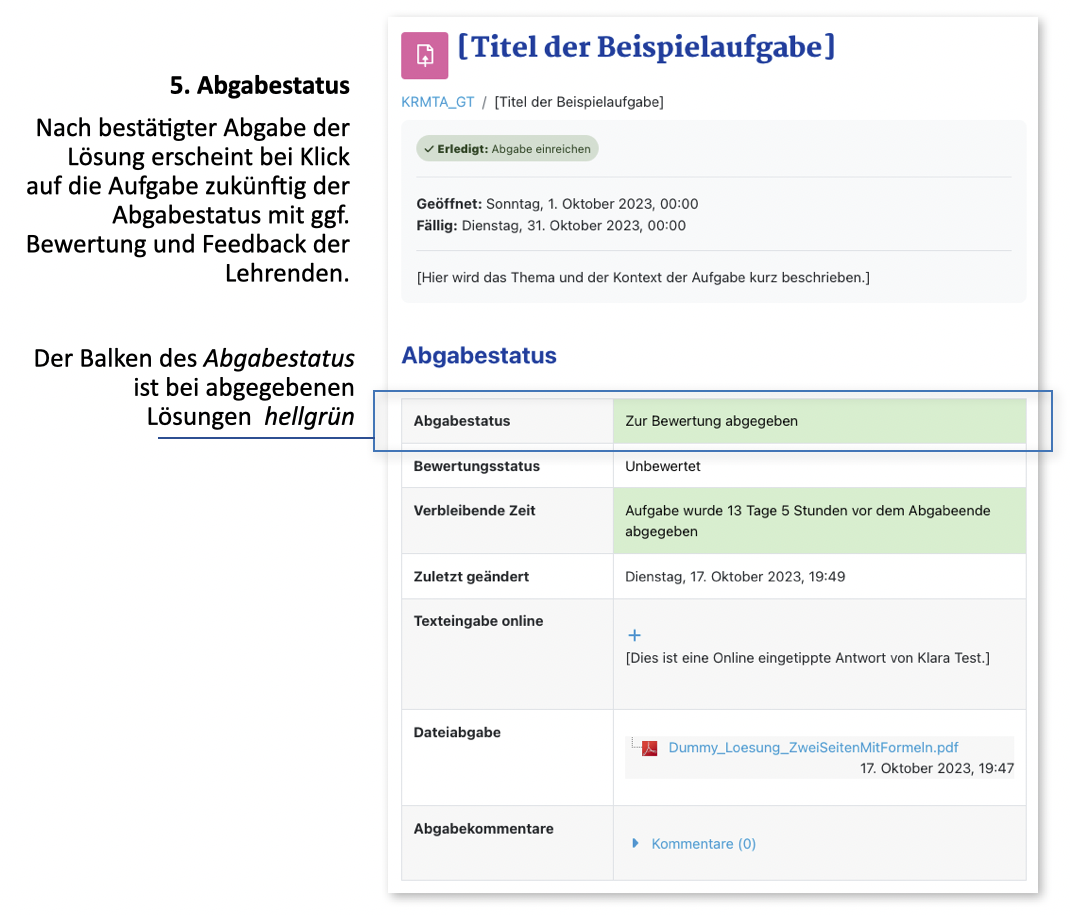Open the Kommentare (0) link
1070x915 pixels.
coord(703,844)
